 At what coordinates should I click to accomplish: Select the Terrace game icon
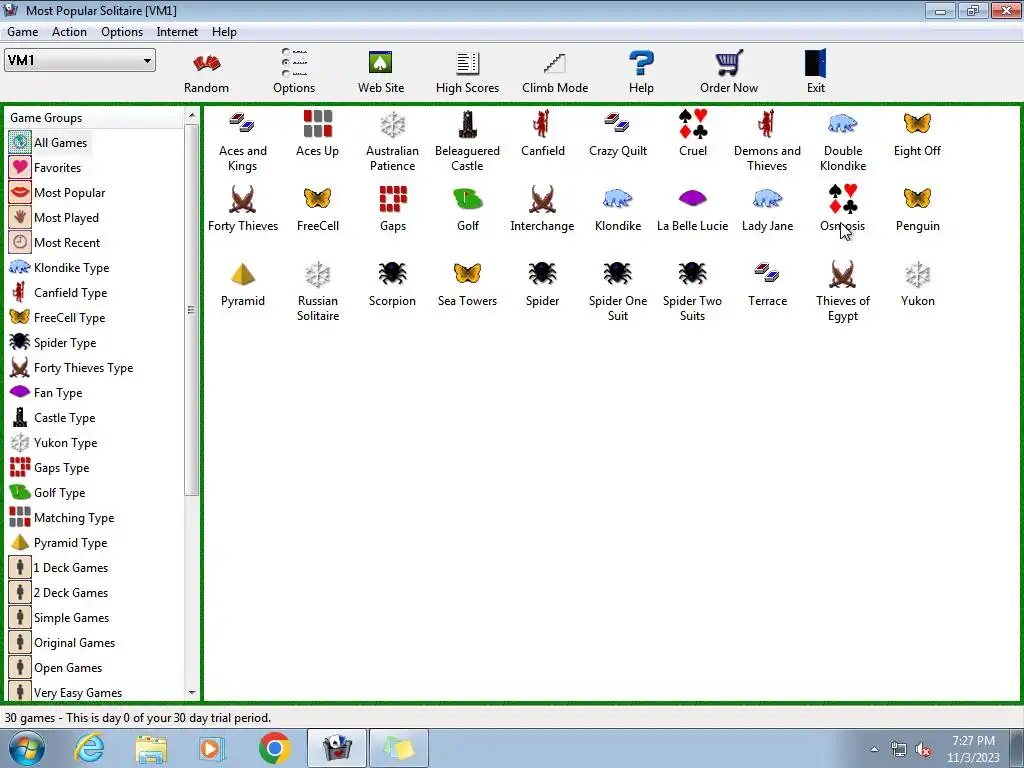pyautogui.click(x=767, y=284)
